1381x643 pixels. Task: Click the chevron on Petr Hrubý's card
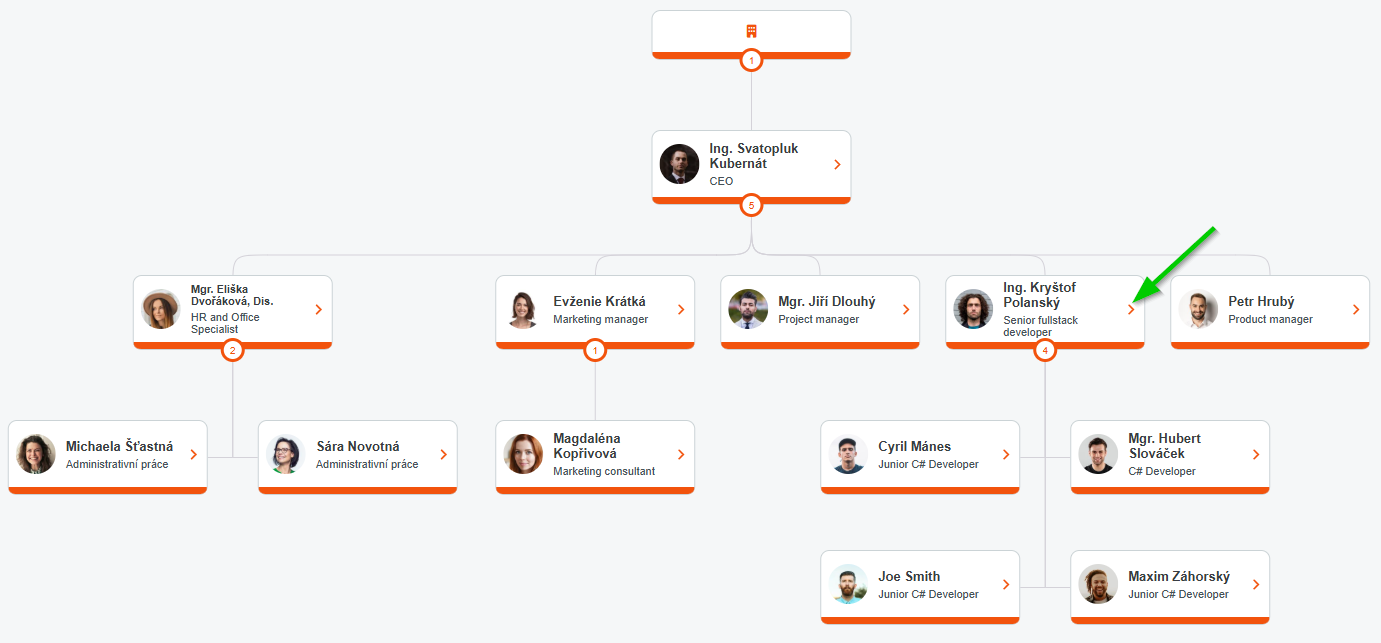click(1356, 310)
